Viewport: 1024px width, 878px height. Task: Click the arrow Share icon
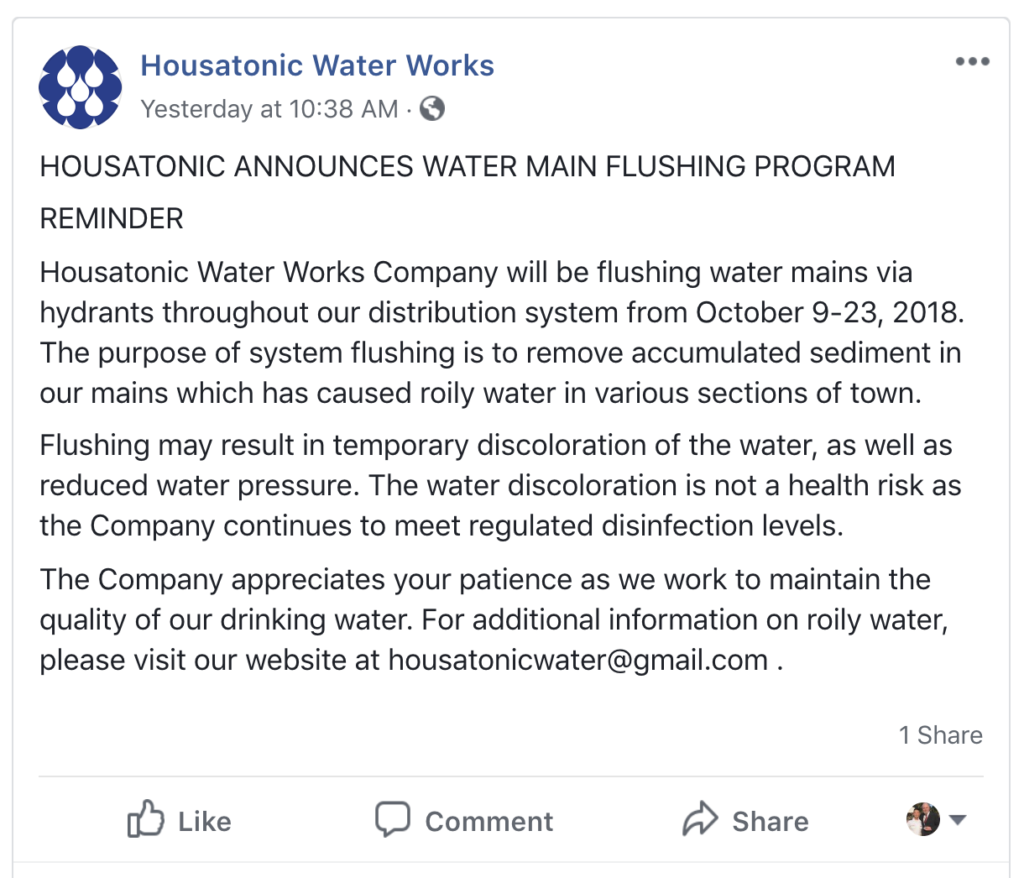tap(700, 819)
